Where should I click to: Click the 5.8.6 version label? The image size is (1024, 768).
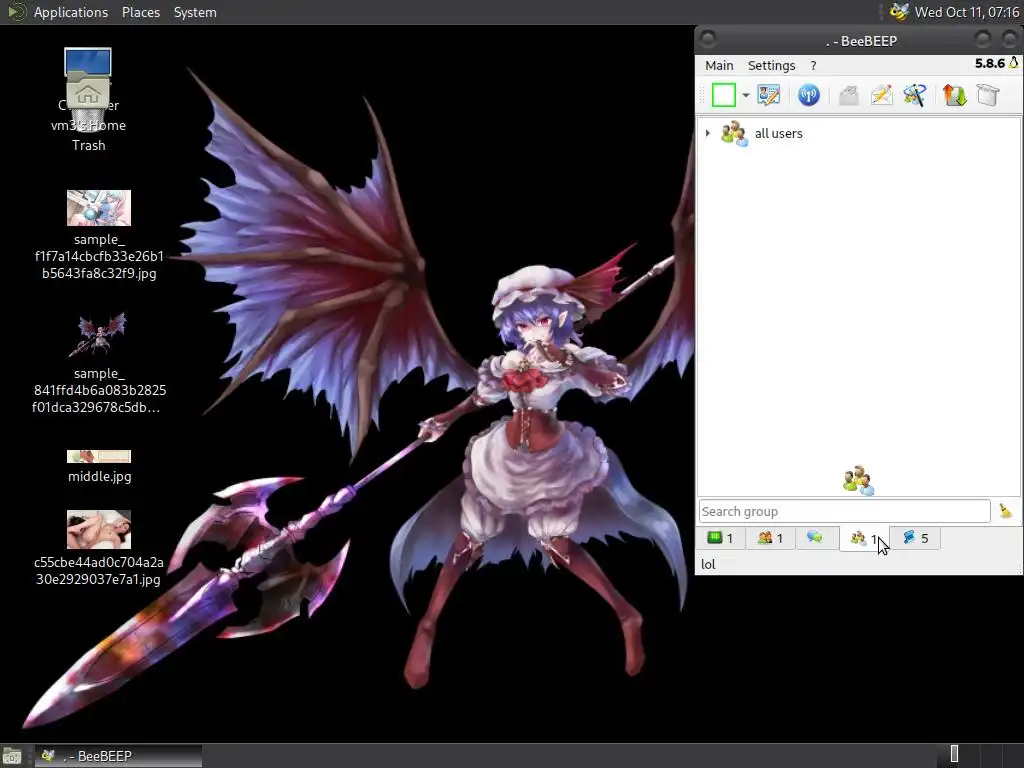pos(989,63)
